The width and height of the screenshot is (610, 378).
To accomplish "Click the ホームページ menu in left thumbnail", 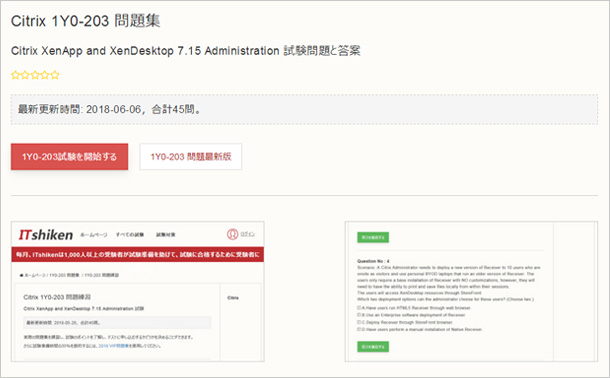I will pyautogui.click(x=94, y=235).
